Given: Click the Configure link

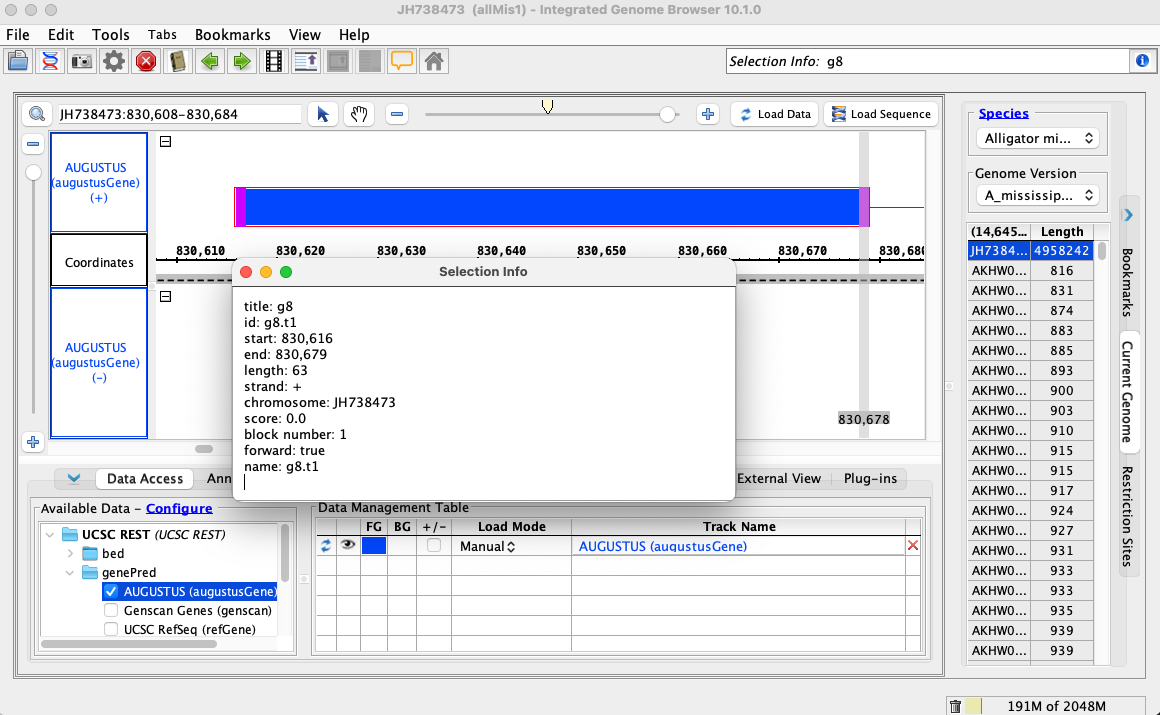Looking at the screenshot, I should 179,508.
